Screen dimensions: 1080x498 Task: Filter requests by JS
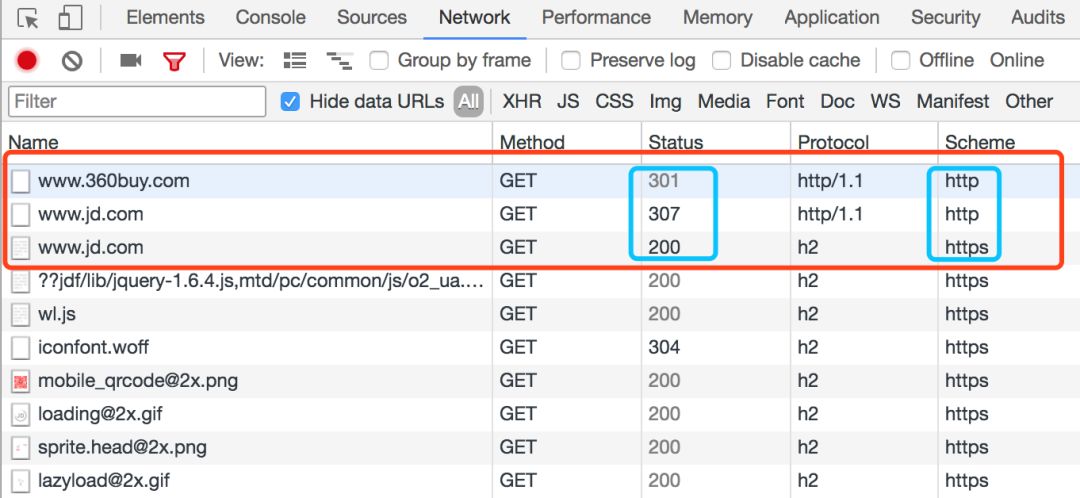pos(568,102)
